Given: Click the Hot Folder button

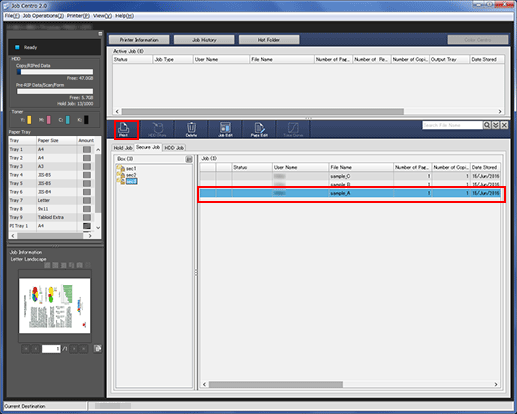Looking at the screenshot, I should point(269,40).
